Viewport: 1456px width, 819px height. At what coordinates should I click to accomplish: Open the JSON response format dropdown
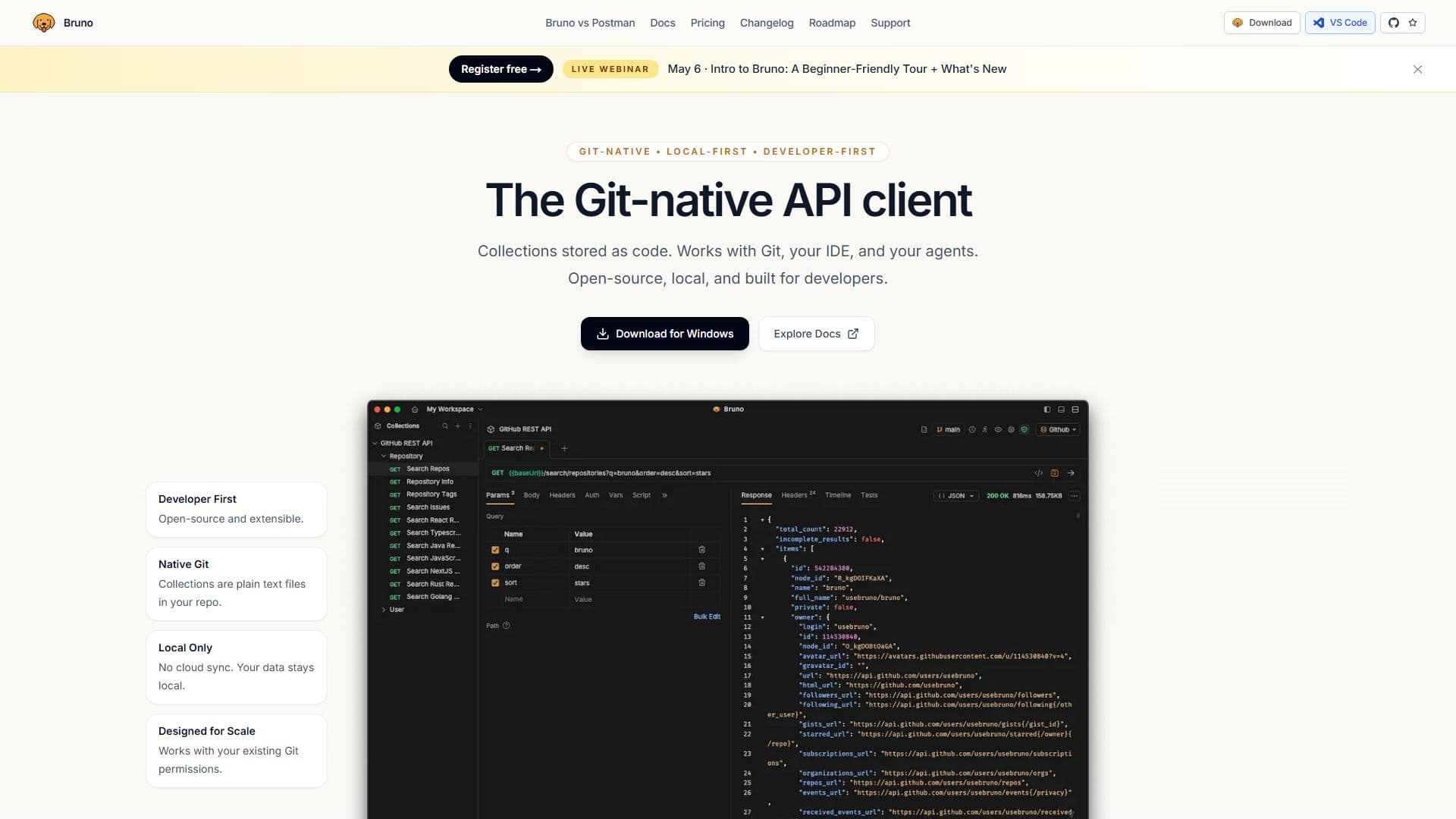coord(955,496)
